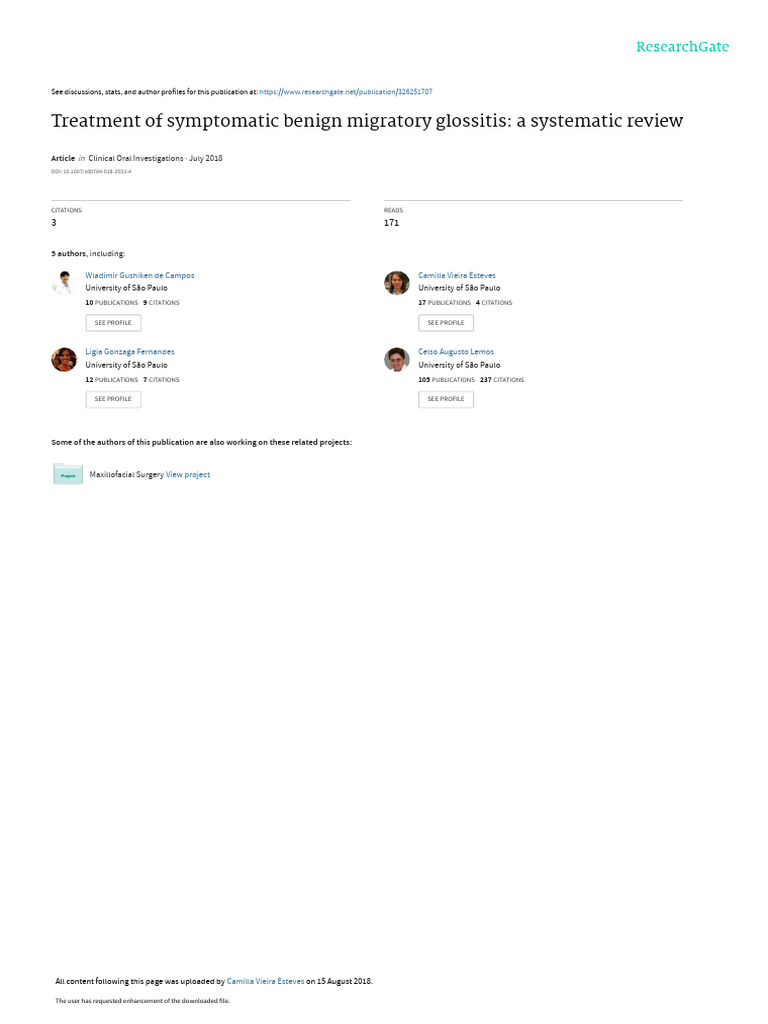Click the article title heading
The height and width of the screenshot is (1024, 768).
367,121
